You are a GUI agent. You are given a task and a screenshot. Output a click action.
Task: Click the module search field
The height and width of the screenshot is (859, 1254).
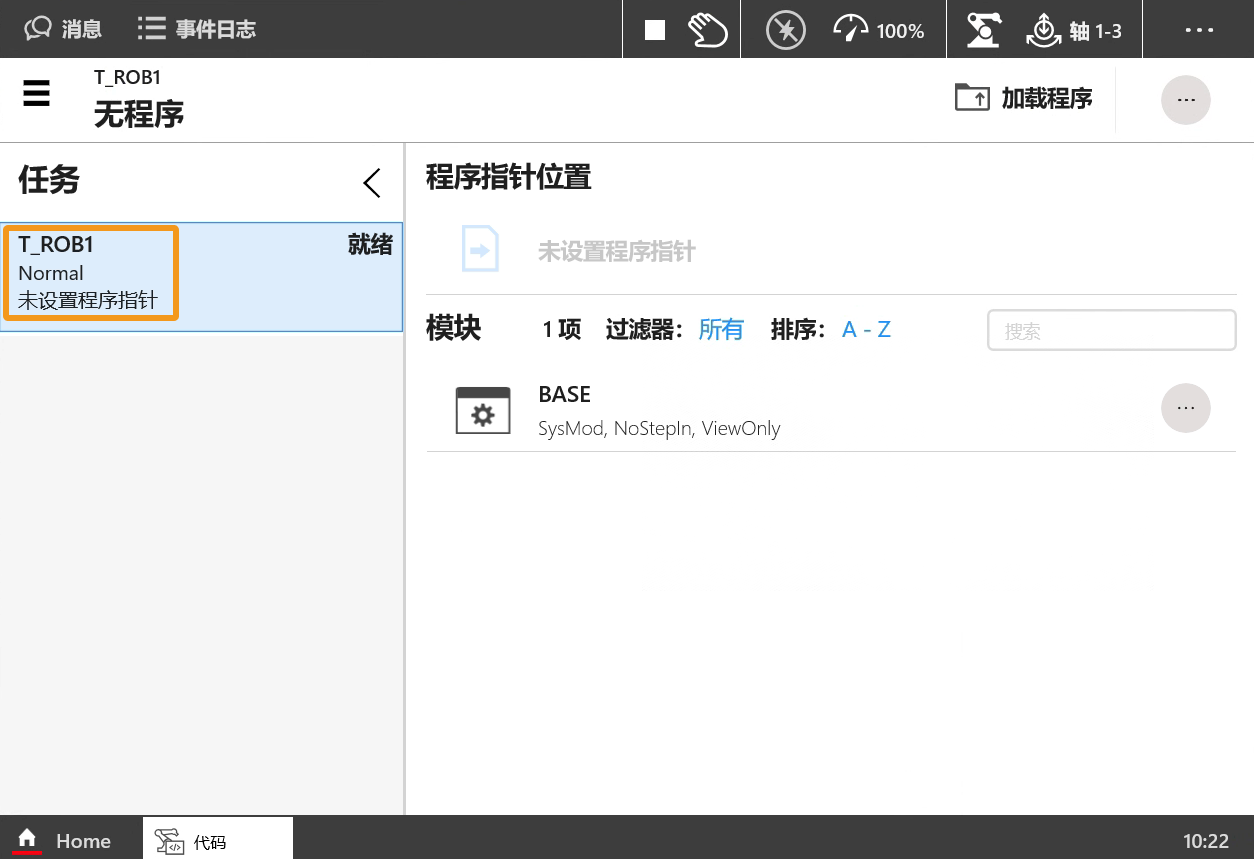[1111, 331]
